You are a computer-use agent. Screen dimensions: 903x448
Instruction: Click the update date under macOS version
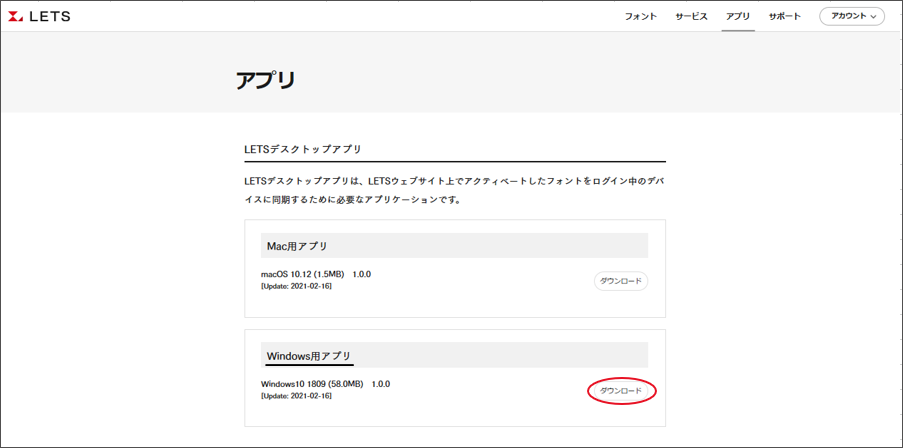[x=296, y=286]
